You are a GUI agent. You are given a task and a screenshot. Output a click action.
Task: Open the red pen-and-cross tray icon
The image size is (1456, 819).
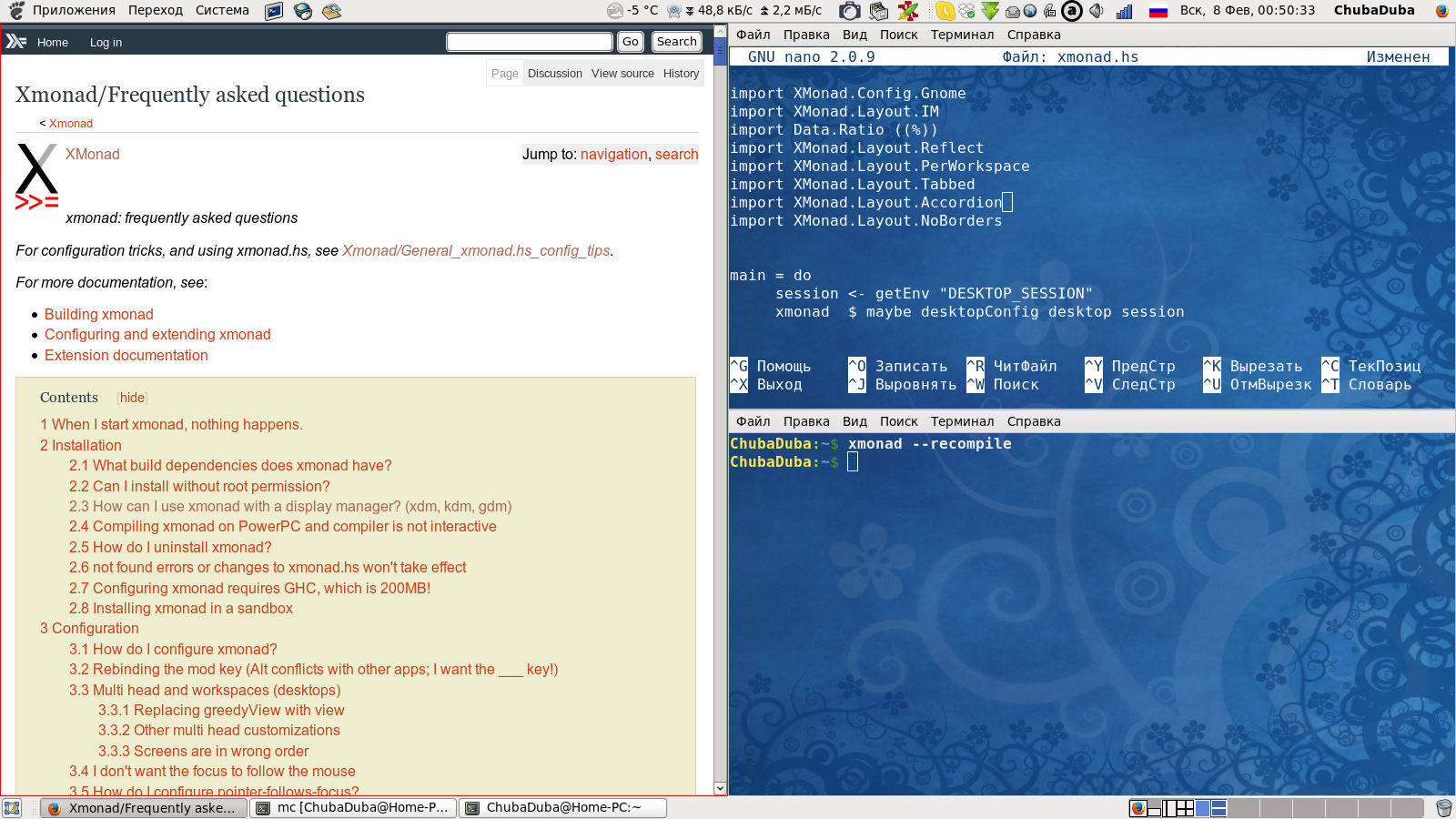pos(908,11)
